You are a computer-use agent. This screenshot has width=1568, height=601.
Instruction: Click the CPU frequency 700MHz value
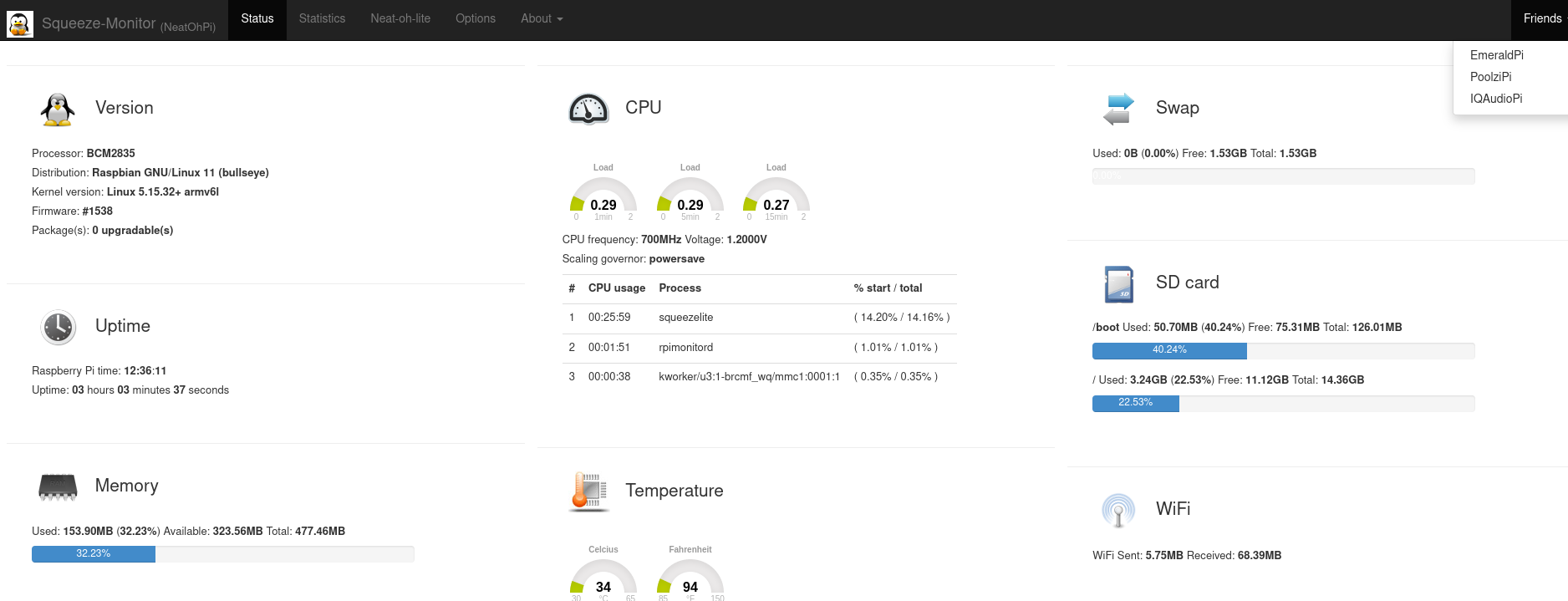click(661, 240)
